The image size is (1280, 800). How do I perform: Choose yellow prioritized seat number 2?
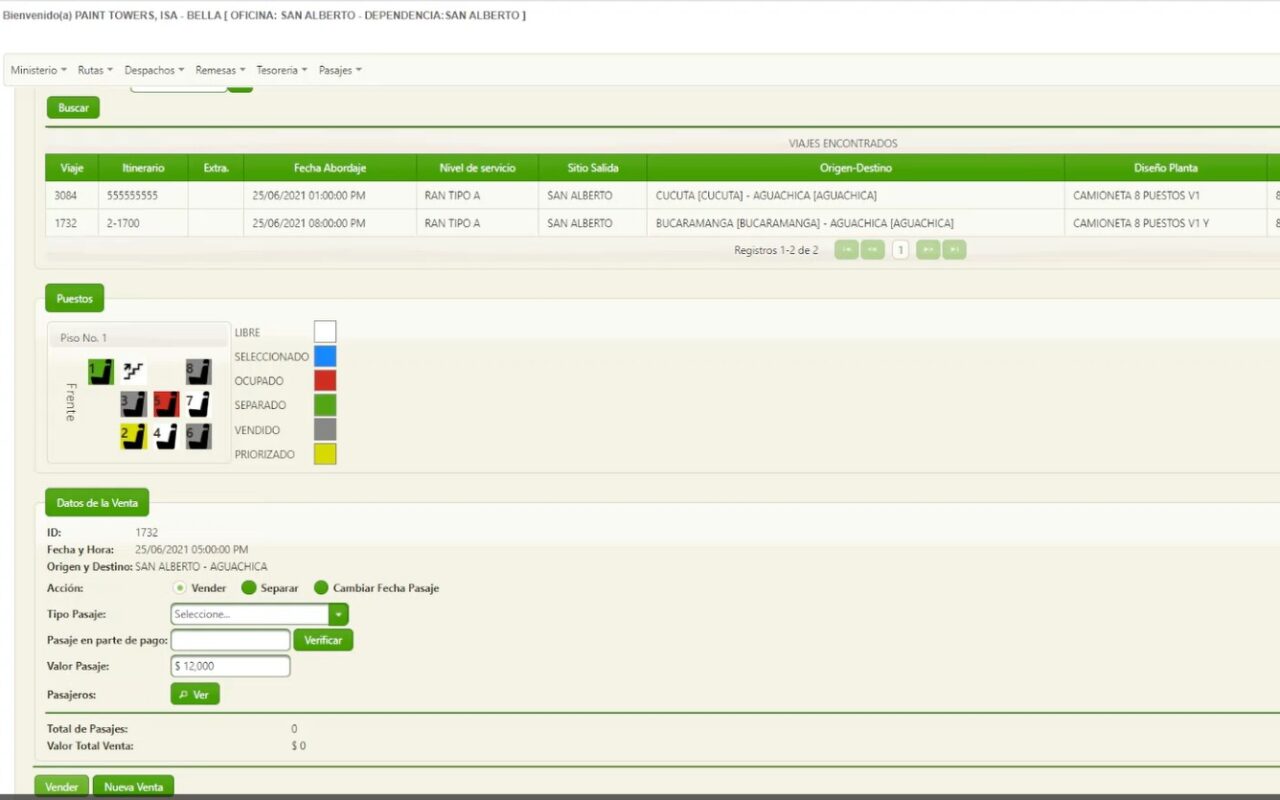point(133,436)
